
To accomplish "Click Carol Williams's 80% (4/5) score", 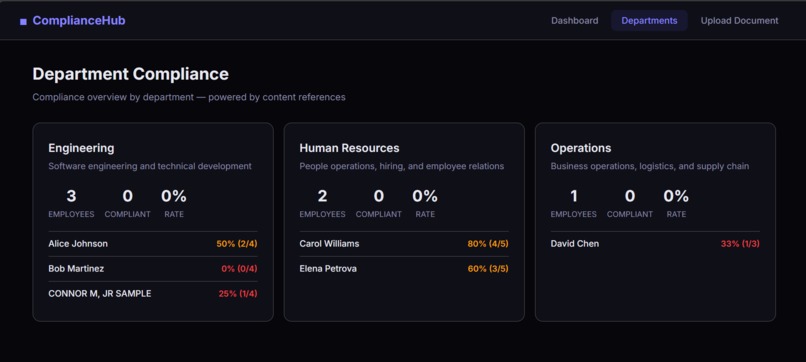I will (x=488, y=244).
